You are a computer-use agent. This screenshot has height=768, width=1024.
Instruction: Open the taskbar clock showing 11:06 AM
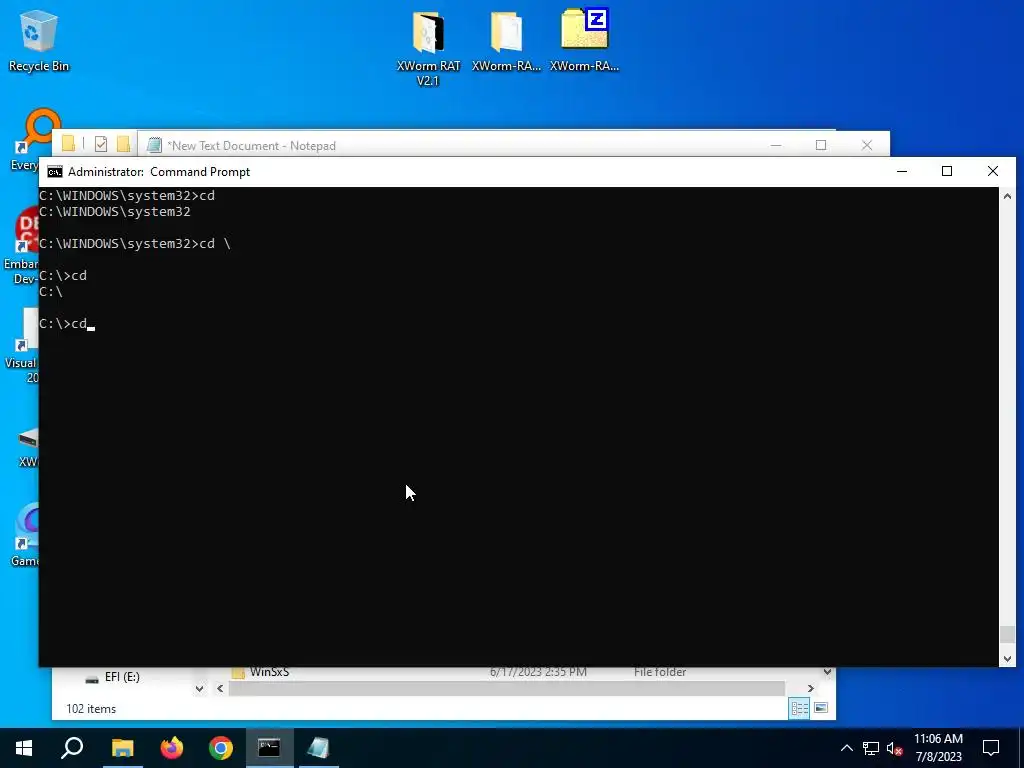tap(938, 748)
